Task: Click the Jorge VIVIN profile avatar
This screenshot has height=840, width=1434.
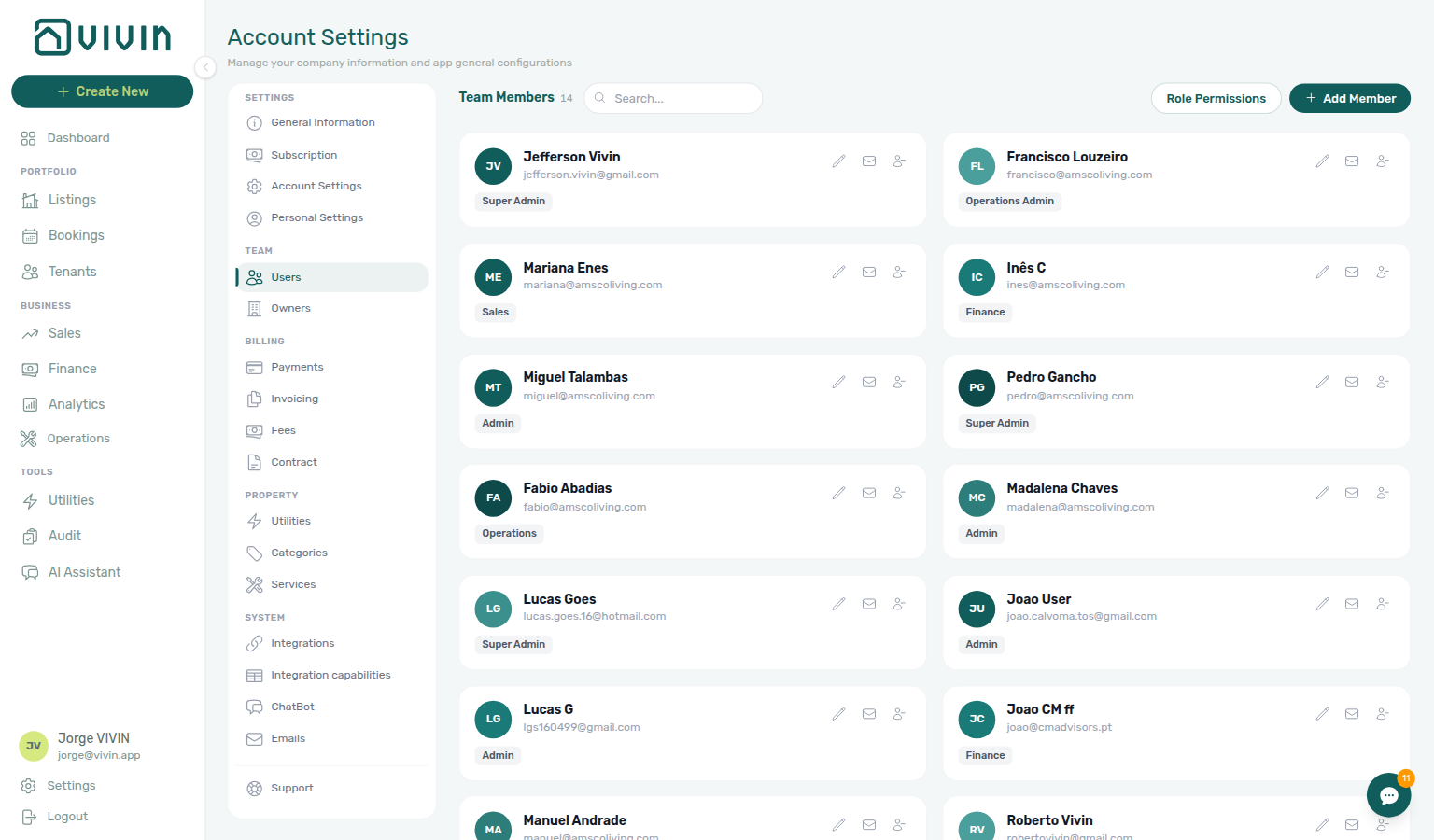Action: coord(34,747)
